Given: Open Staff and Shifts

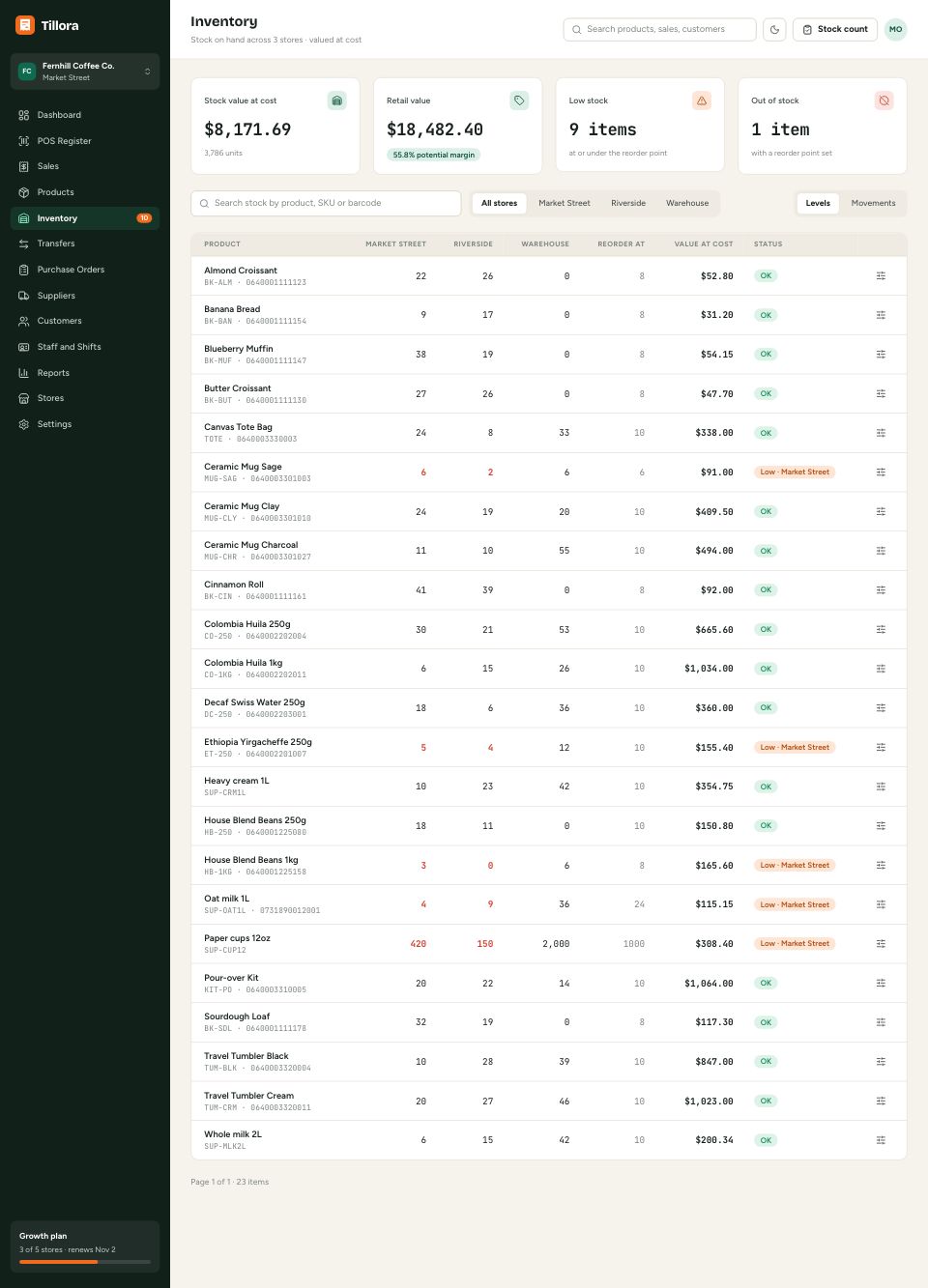Looking at the screenshot, I should click(85, 347).
